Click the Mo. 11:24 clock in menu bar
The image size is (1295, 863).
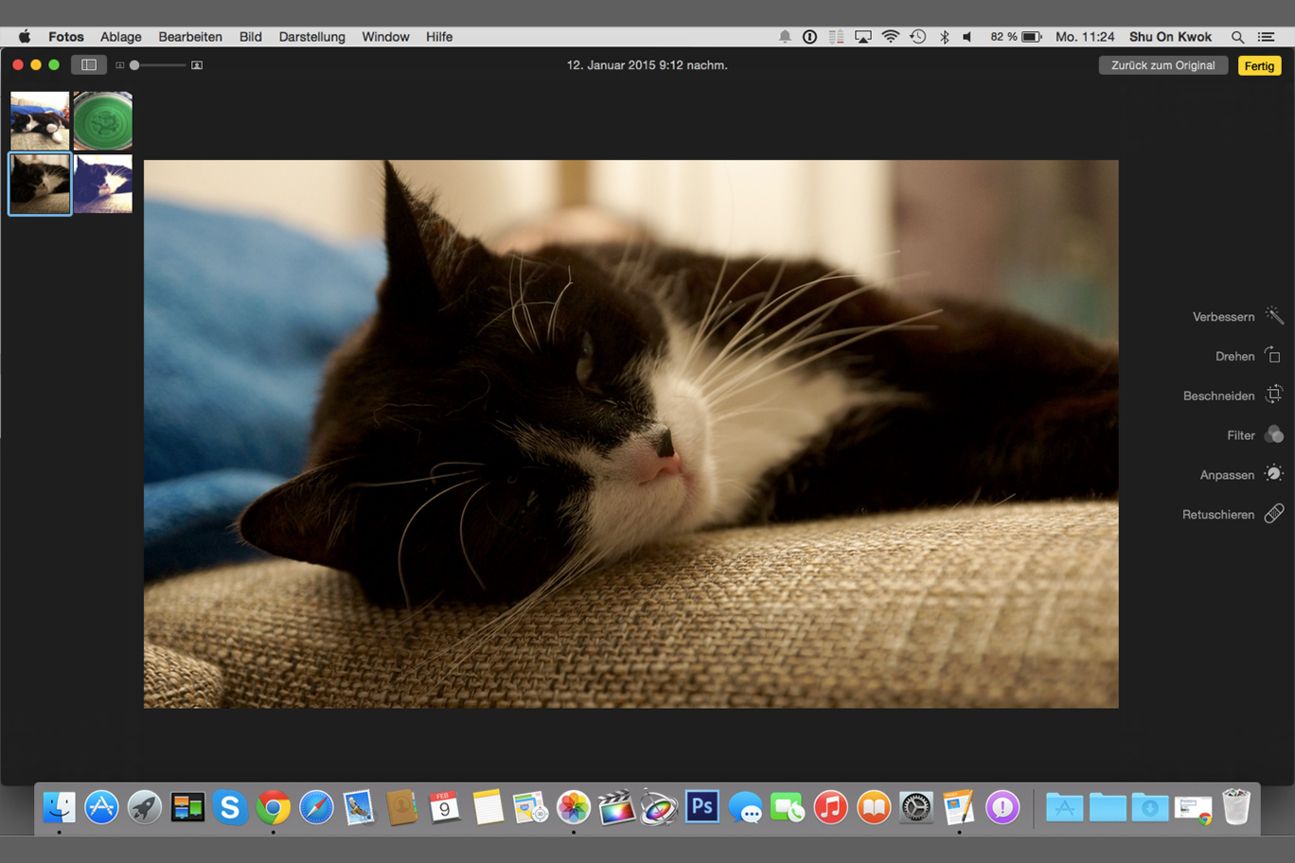click(1085, 37)
